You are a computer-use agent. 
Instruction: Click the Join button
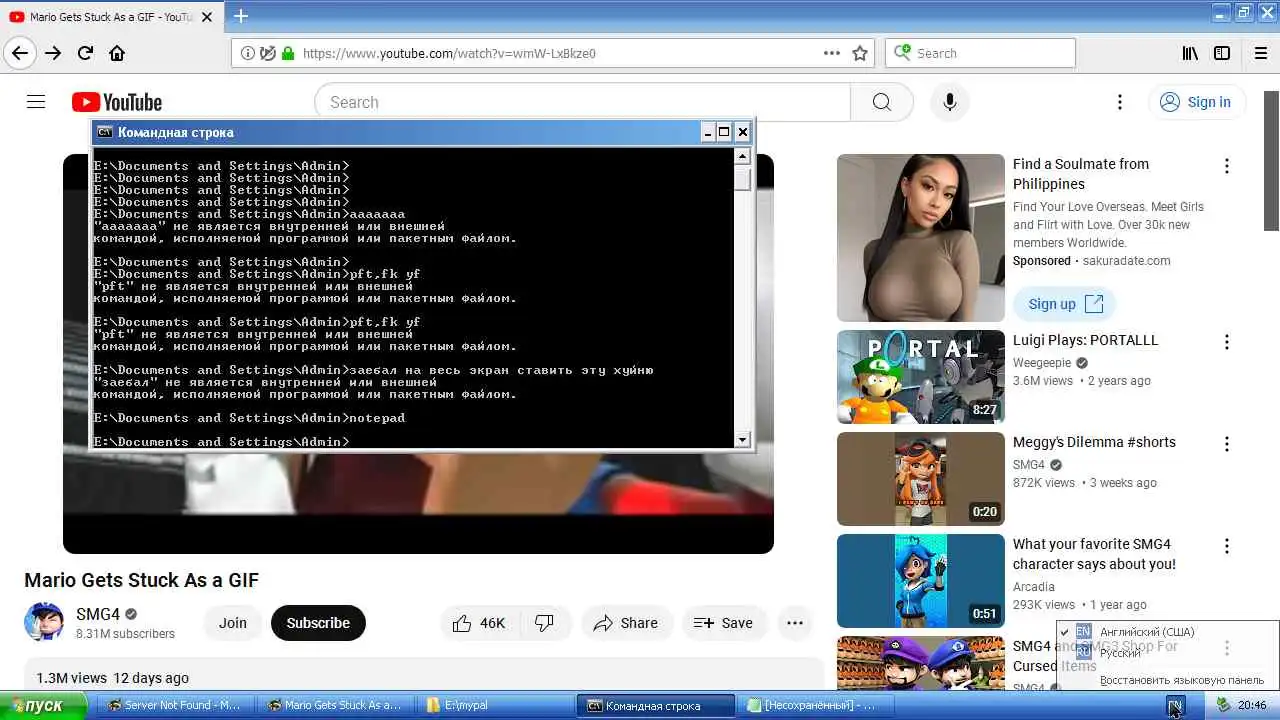233,623
